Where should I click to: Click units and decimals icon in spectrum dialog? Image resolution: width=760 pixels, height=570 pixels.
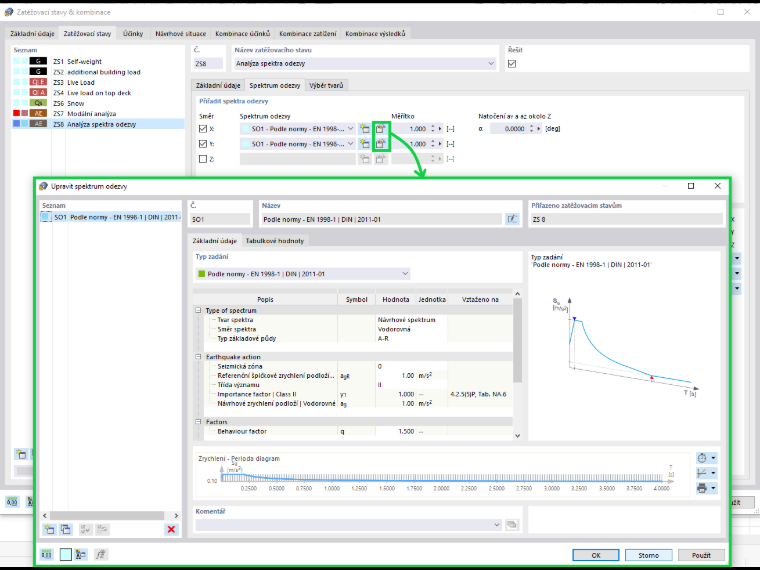tap(47, 554)
